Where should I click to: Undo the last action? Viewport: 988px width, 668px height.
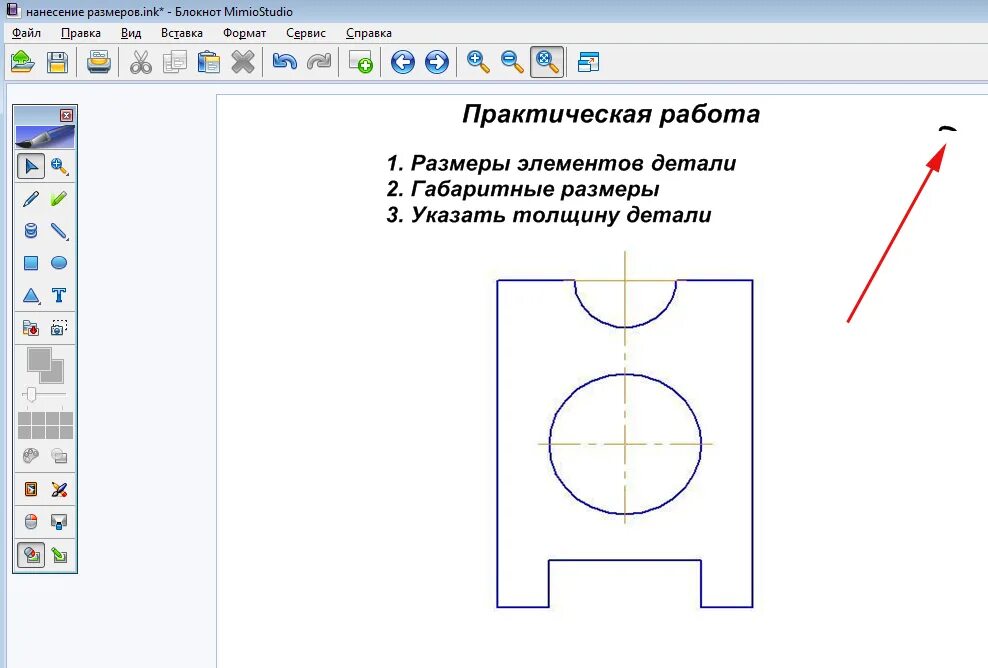click(x=285, y=62)
